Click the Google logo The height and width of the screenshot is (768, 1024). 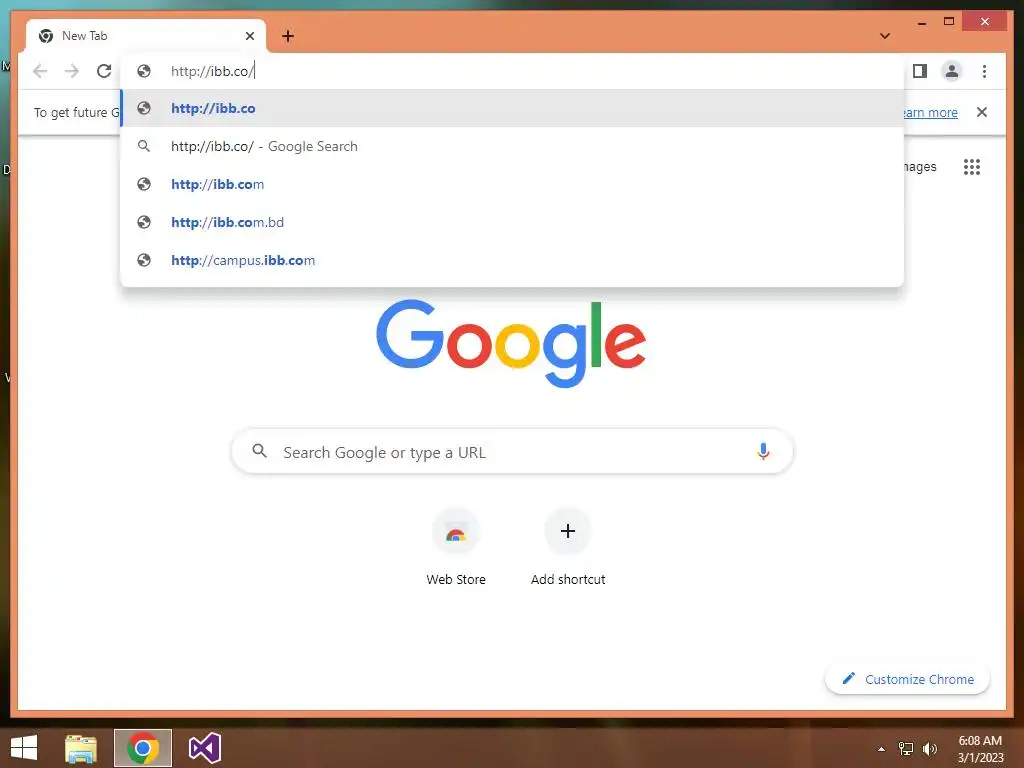pos(511,342)
